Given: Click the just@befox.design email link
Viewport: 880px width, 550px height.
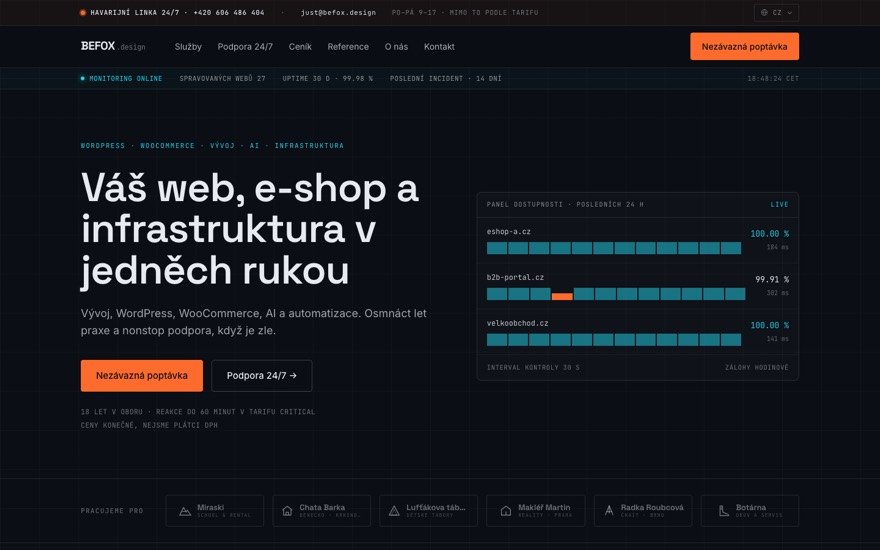Looking at the screenshot, I should [x=338, y=12].
